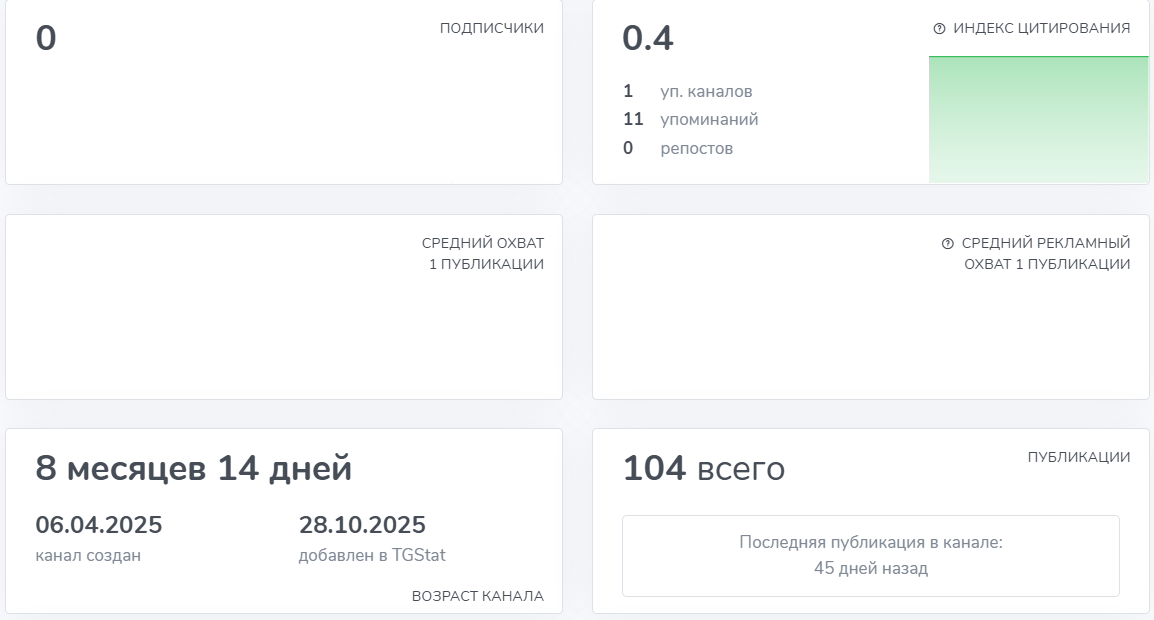The height and width of the screenshot is (620, 1154).
Task: Click the 8 месяцев 14 дней heading
Action: click(194, 468)
